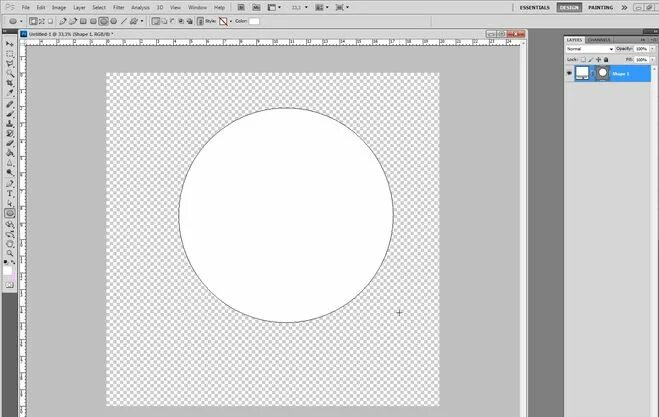The image size is (659, 417).
Task: Select the Ellipse shape tool in toolbox
Action: pos(9,213)
